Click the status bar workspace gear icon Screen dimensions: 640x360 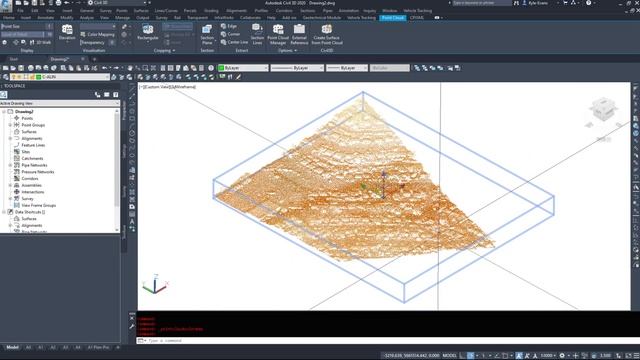[562, 356]
